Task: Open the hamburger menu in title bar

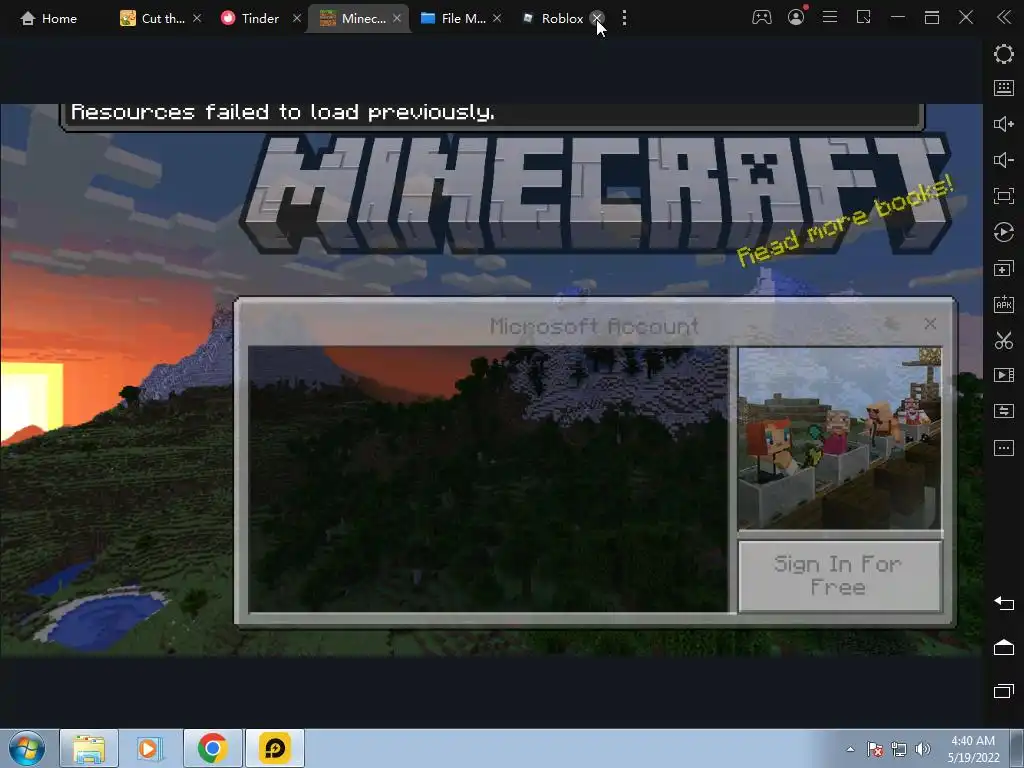Action: [830, 17]
